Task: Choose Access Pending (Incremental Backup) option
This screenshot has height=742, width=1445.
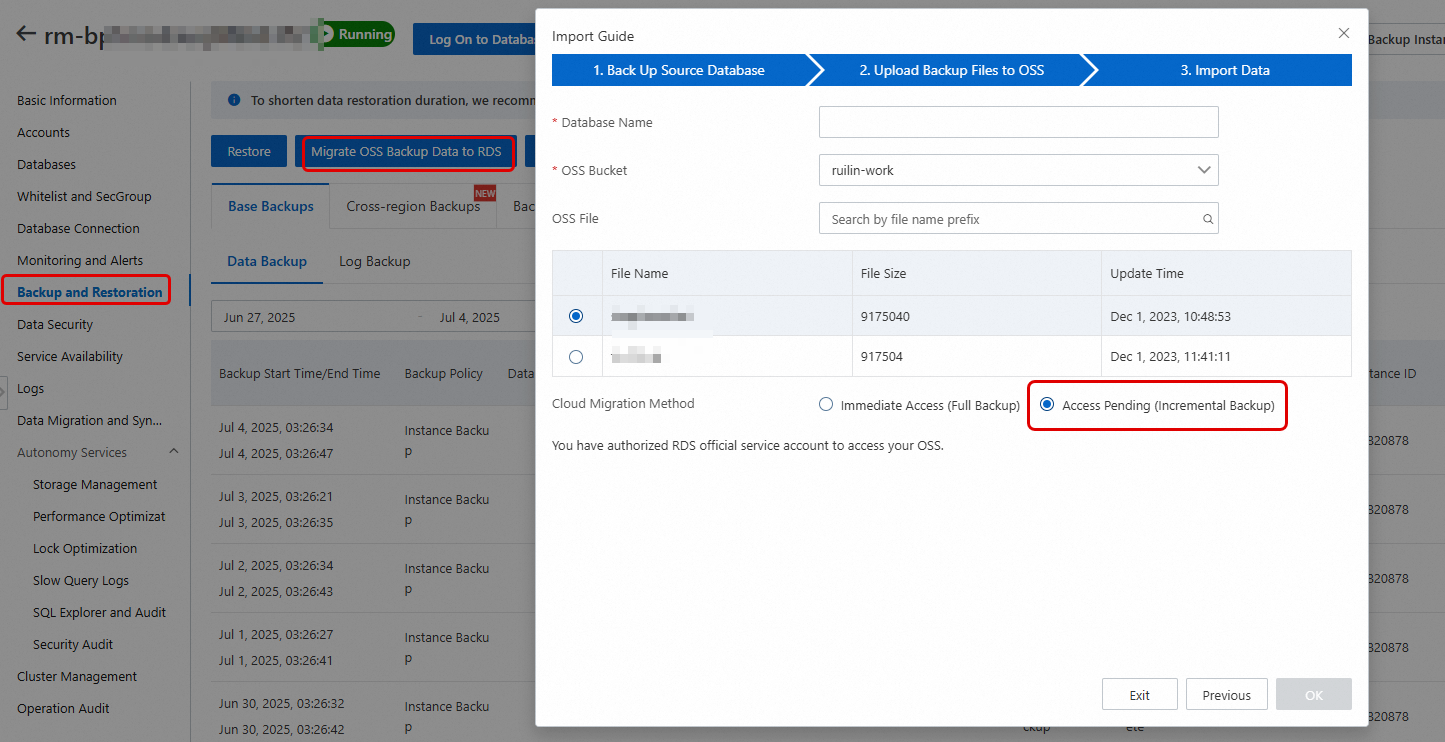Action: click(1047, 405)
